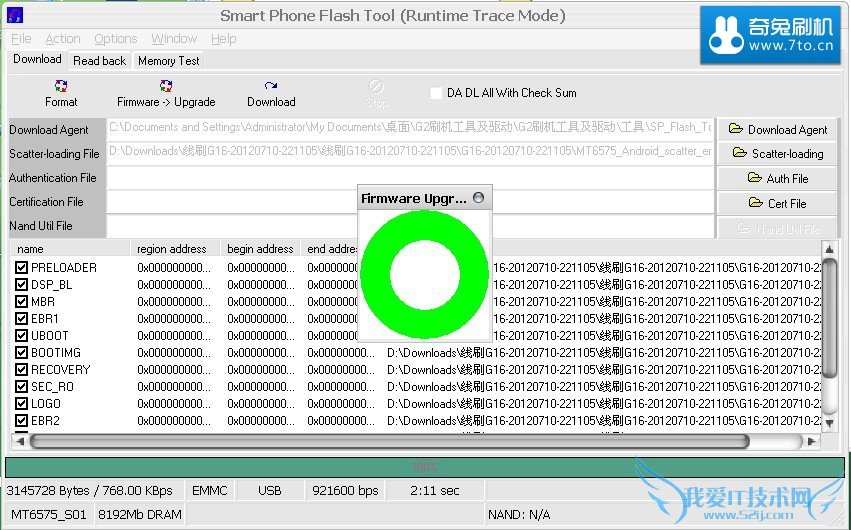This screenshot has width=851, height=530.
Task: Click the 8192Mb DRAM status entry
Action: point(139,515)
